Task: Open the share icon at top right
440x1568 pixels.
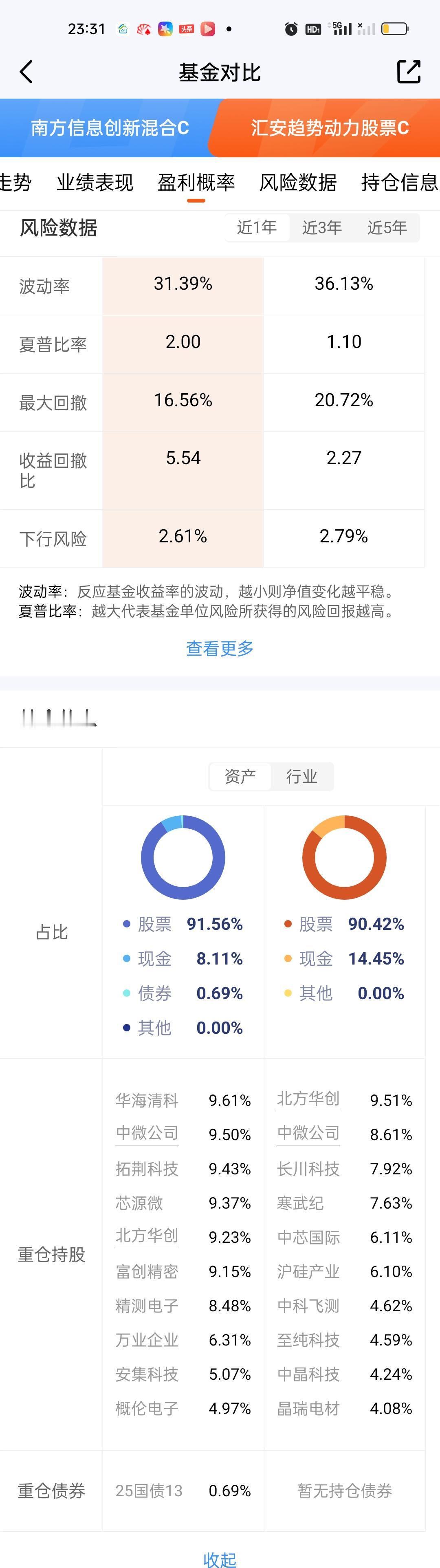Action: coord(408,72)
